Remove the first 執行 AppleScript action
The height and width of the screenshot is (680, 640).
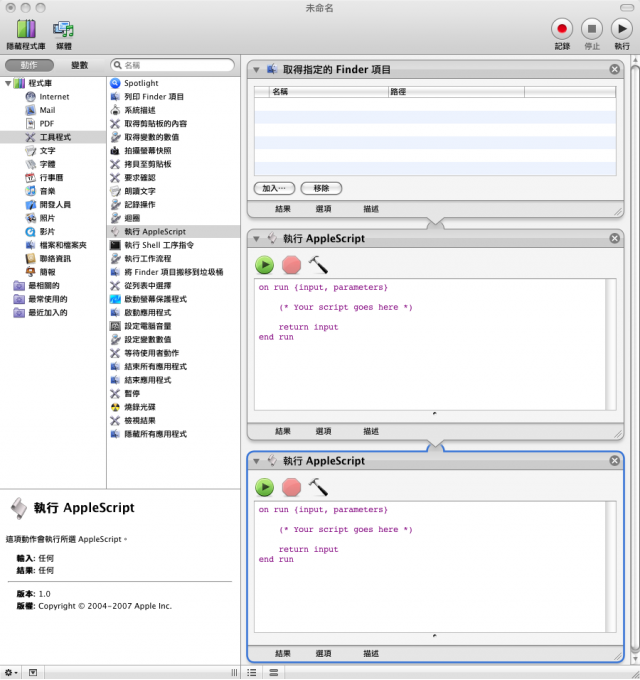pyautogui.click(x=614, y=238)
